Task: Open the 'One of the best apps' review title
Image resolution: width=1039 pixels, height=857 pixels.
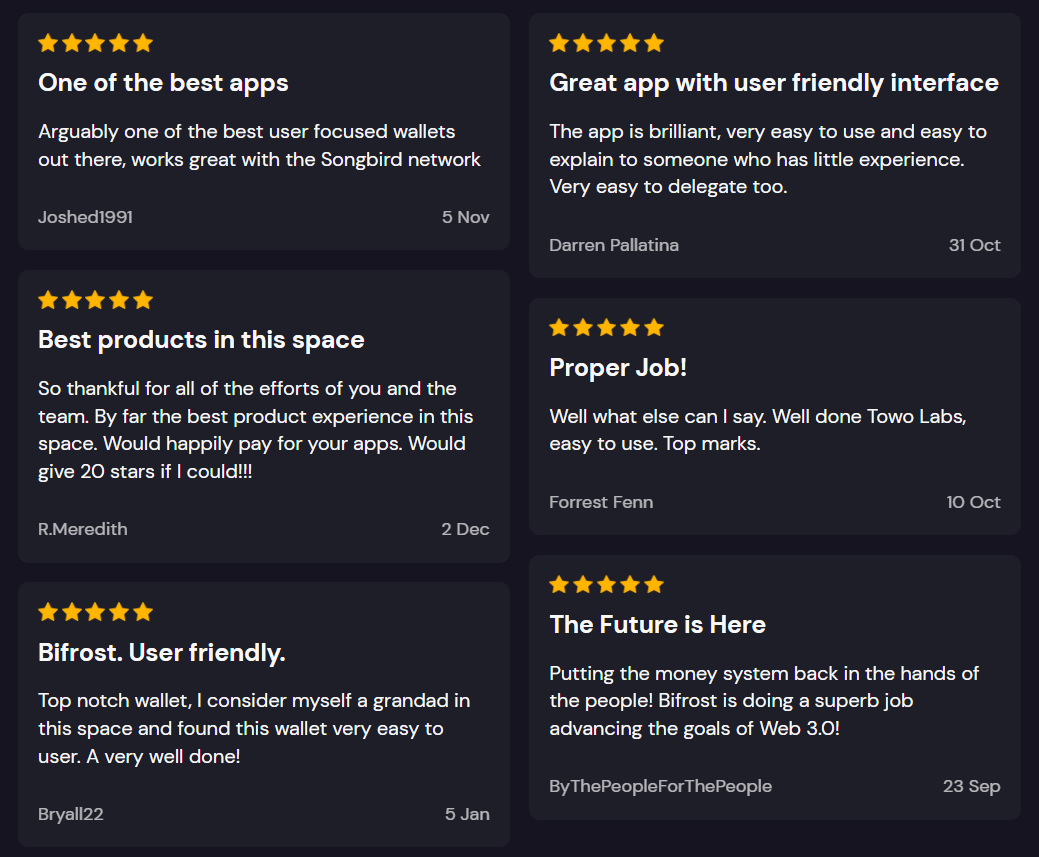Action: (163, 84)
